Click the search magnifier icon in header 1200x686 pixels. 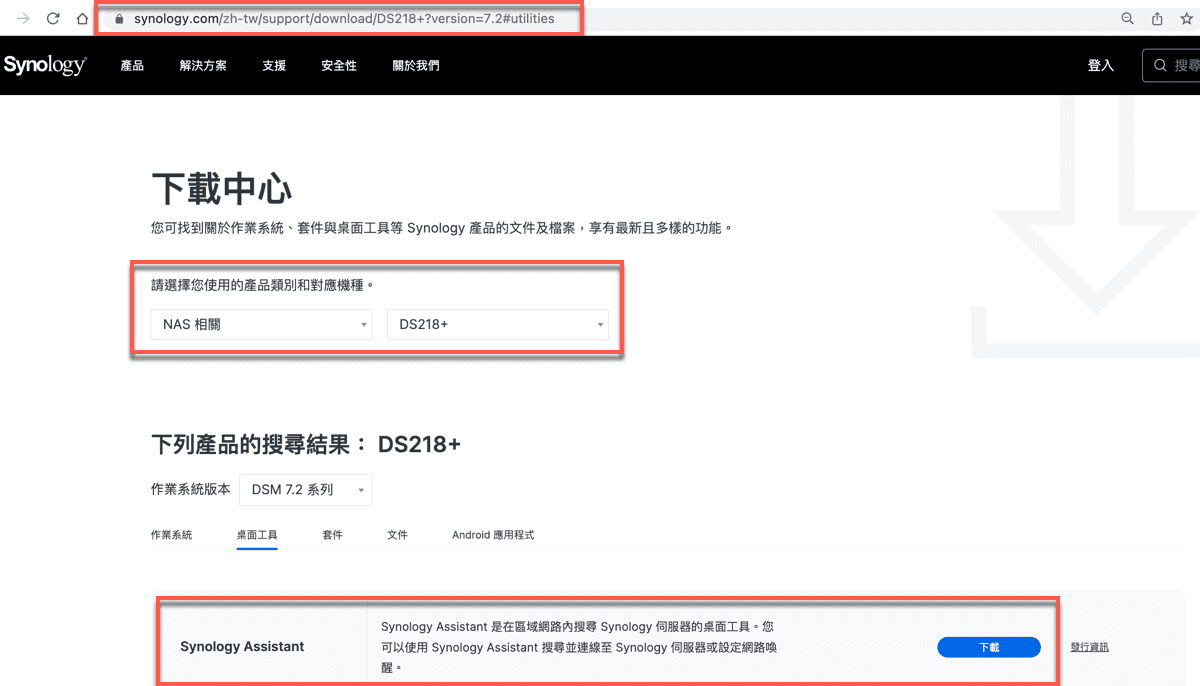click(x=1160, y=65)
